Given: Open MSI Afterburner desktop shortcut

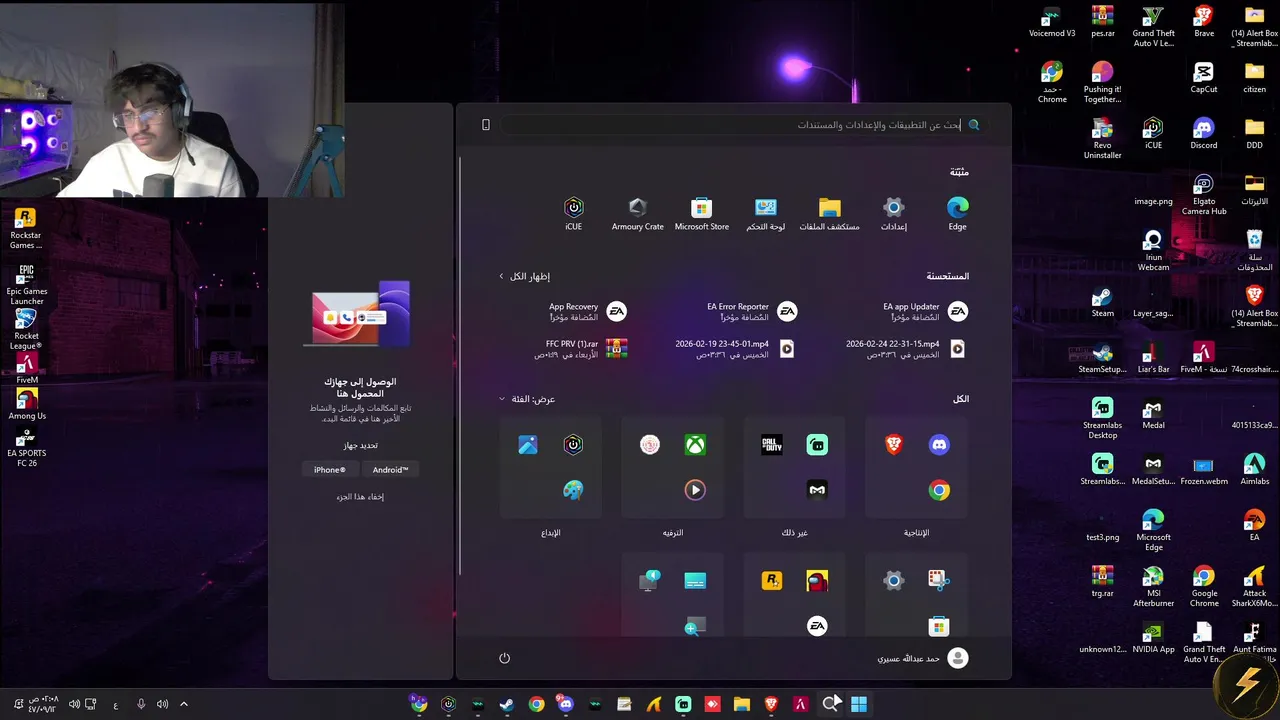Looking at the screenshot, I should 1153,587.
